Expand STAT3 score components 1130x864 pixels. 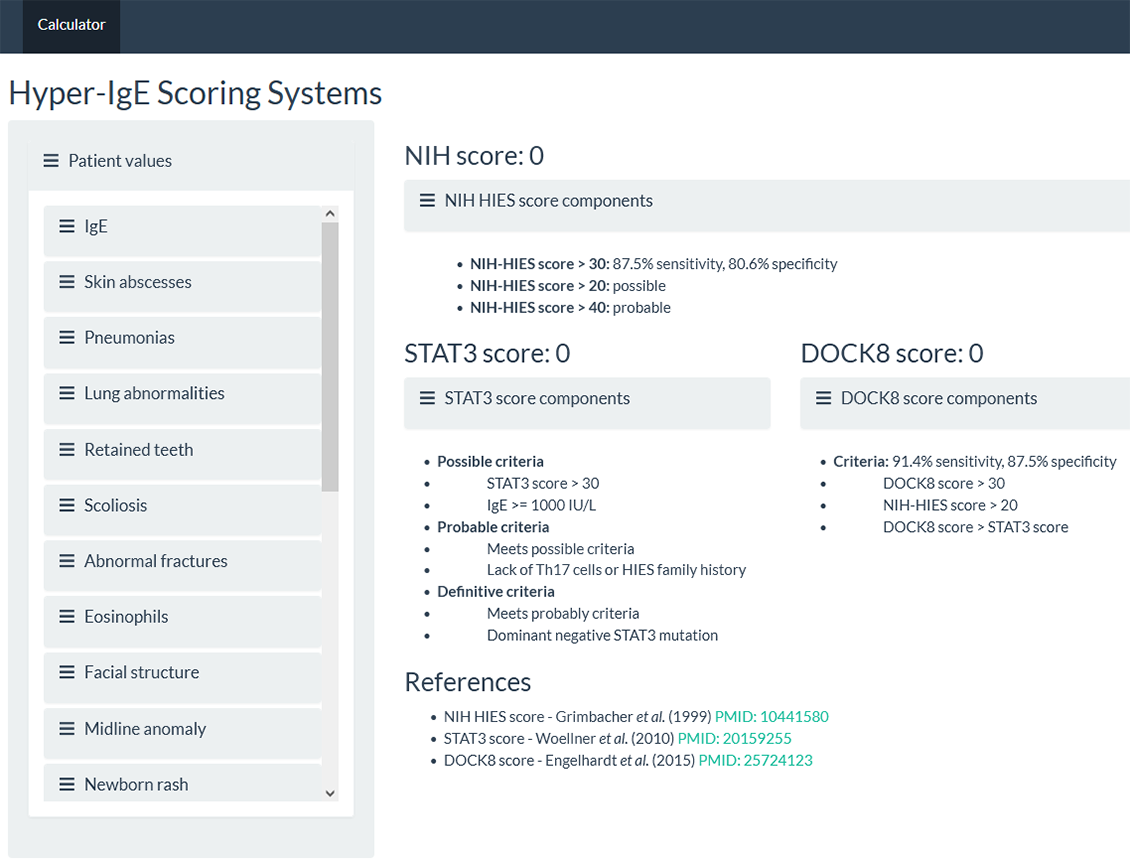tap(537, 399)
